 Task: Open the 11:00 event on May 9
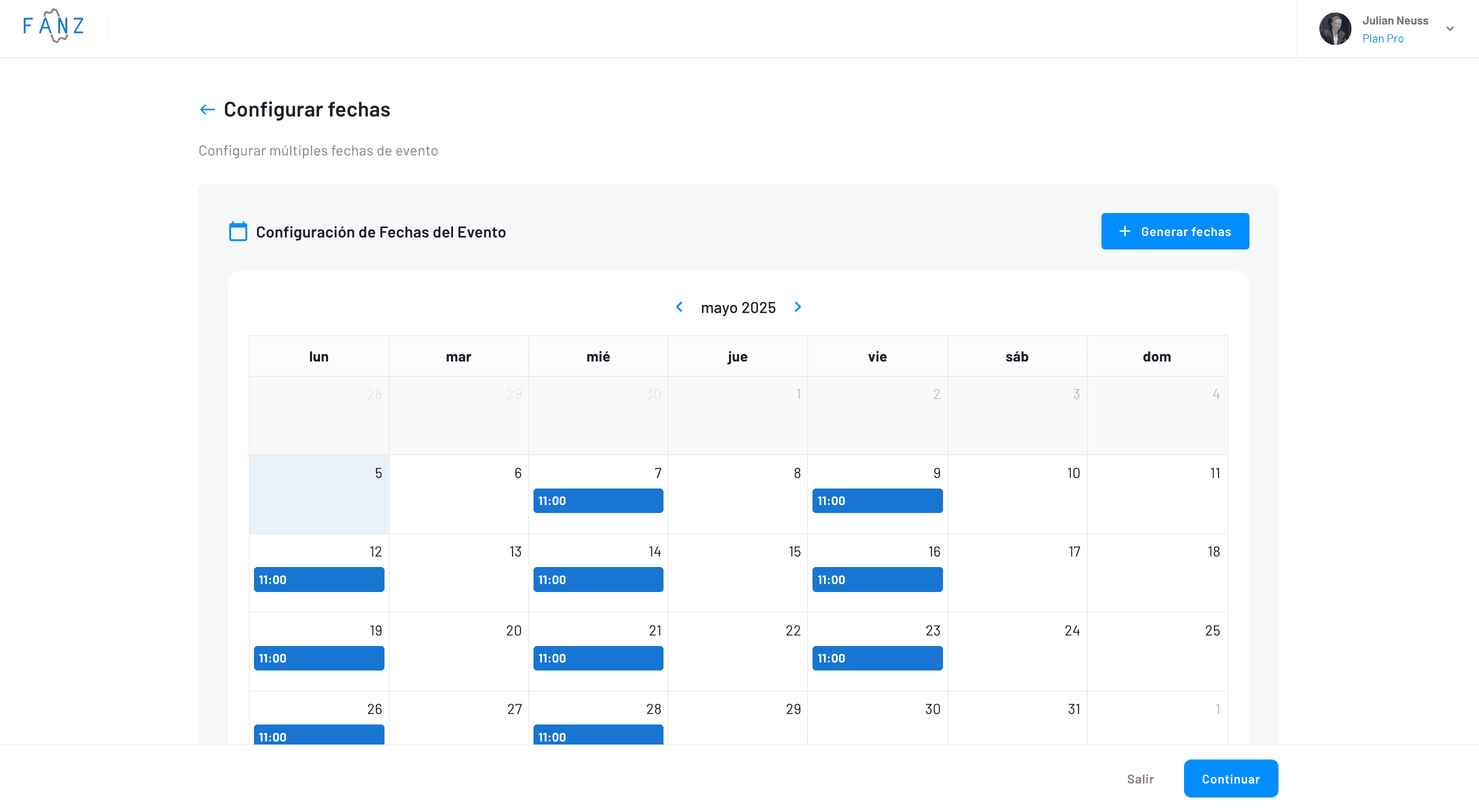(876, 501)
